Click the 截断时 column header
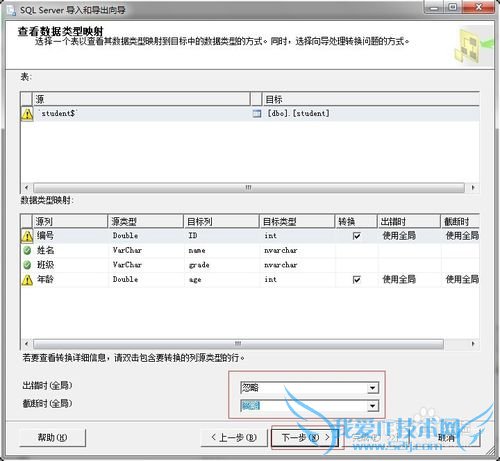500x461 pixels. click(460, 221)
